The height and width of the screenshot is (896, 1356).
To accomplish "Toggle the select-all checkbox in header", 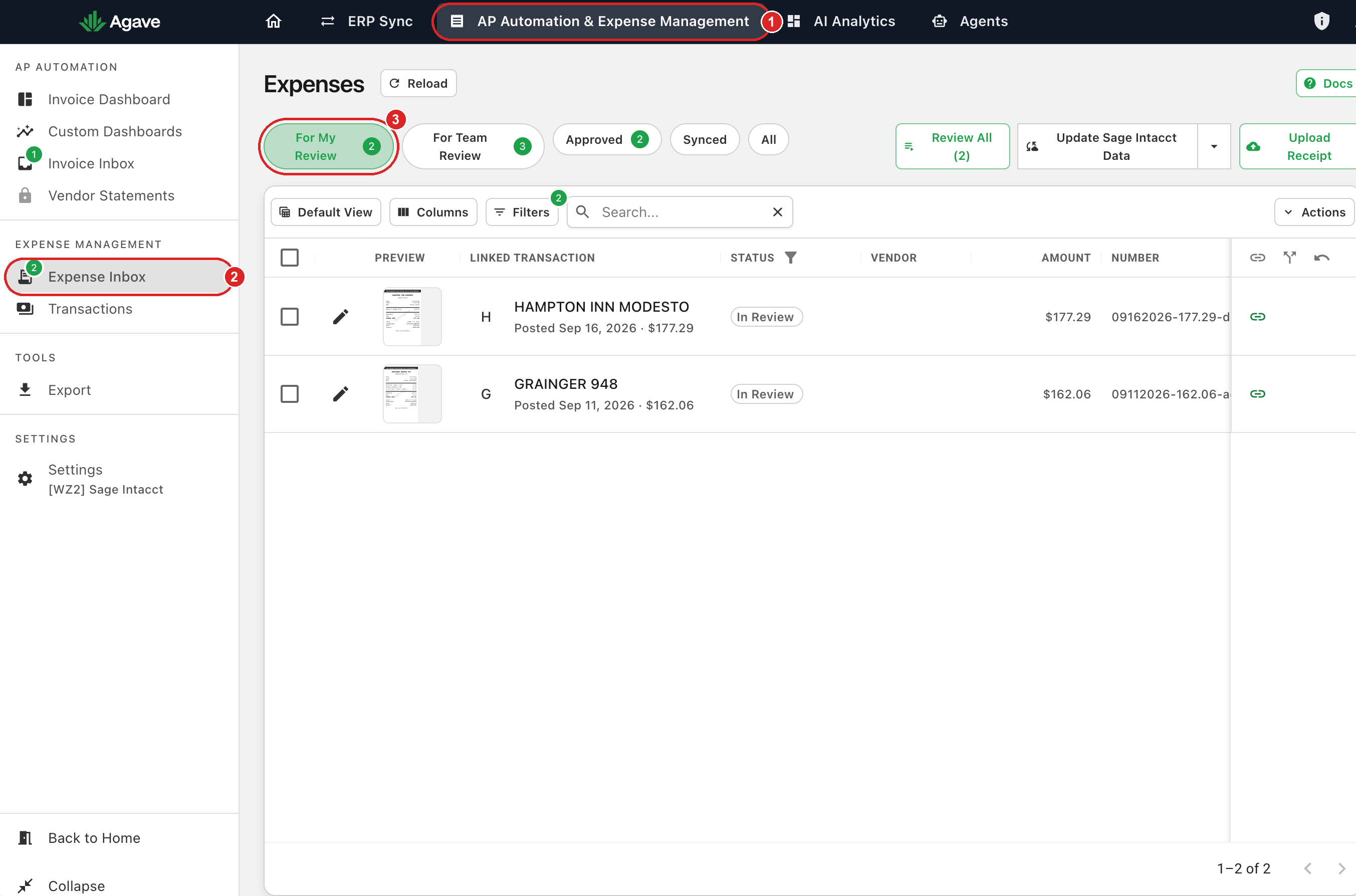I will (290, 258).
